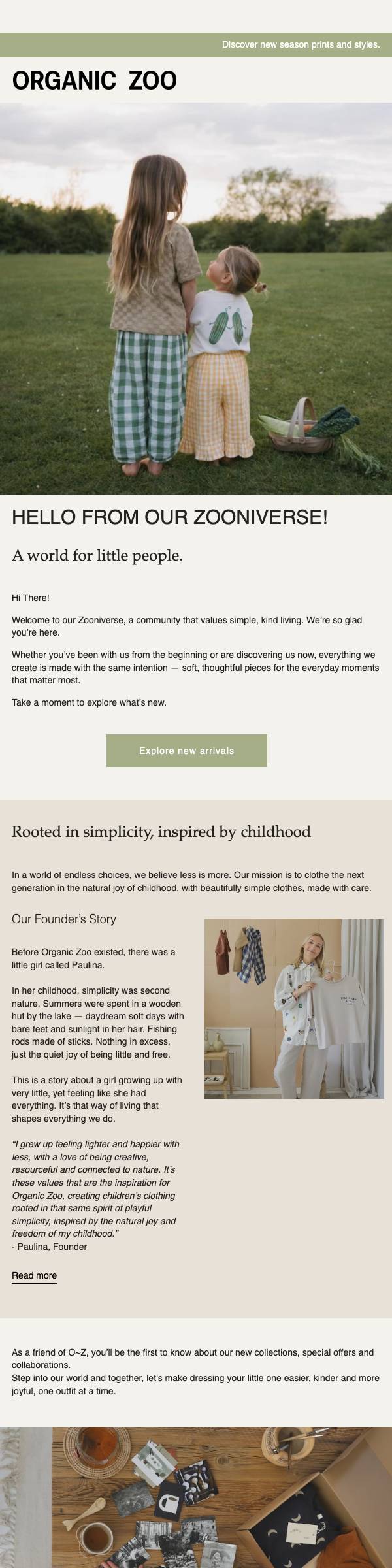Click the 'Take a moment to explore' sentence
Screen dimensions: 392x1568
[89, 703]
